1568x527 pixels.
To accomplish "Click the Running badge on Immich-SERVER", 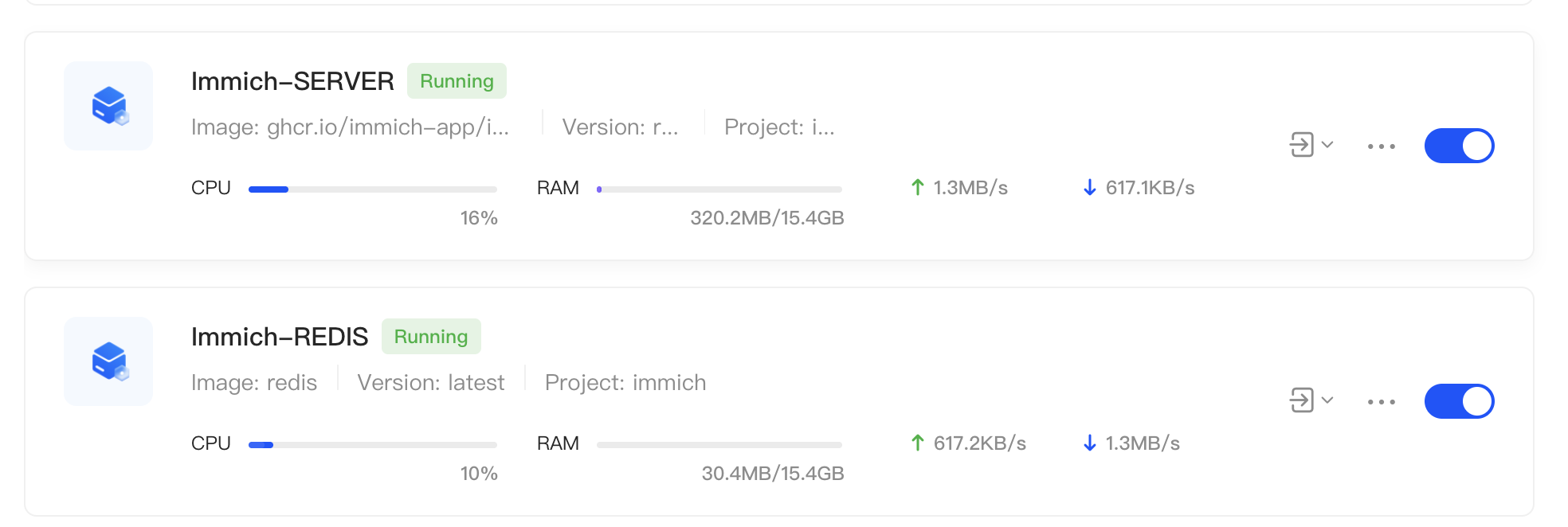I will coord(457,81).
